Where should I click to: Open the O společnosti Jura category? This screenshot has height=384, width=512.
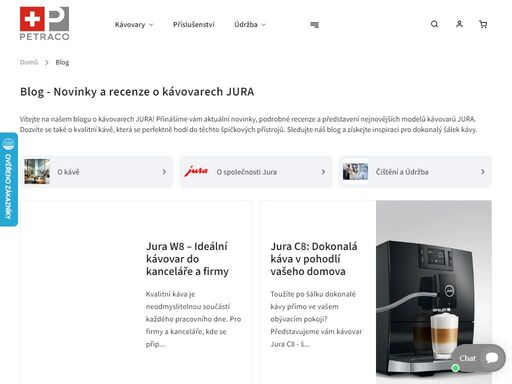click(256, 172)
